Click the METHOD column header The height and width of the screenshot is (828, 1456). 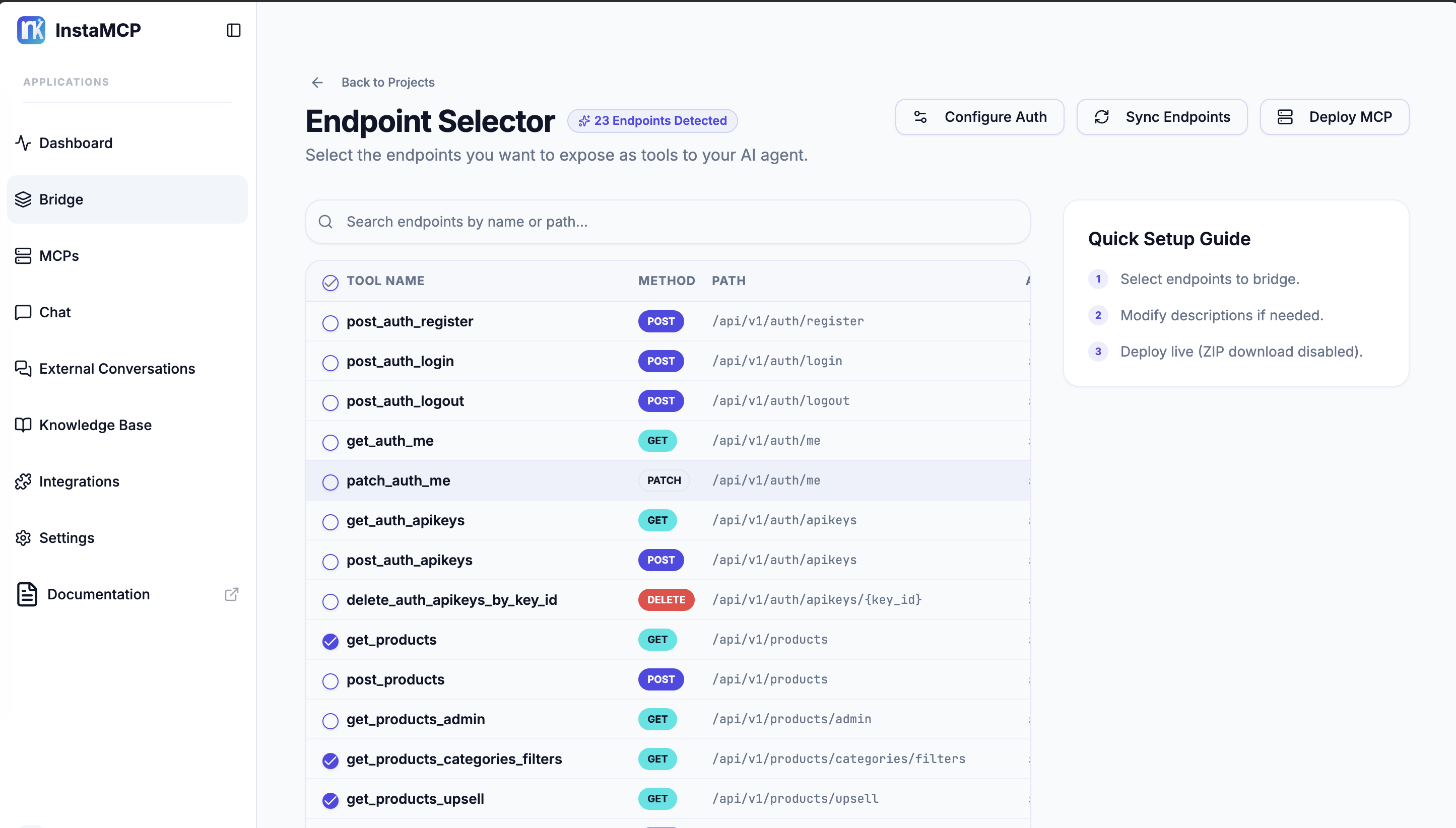(x=667, y=281)
